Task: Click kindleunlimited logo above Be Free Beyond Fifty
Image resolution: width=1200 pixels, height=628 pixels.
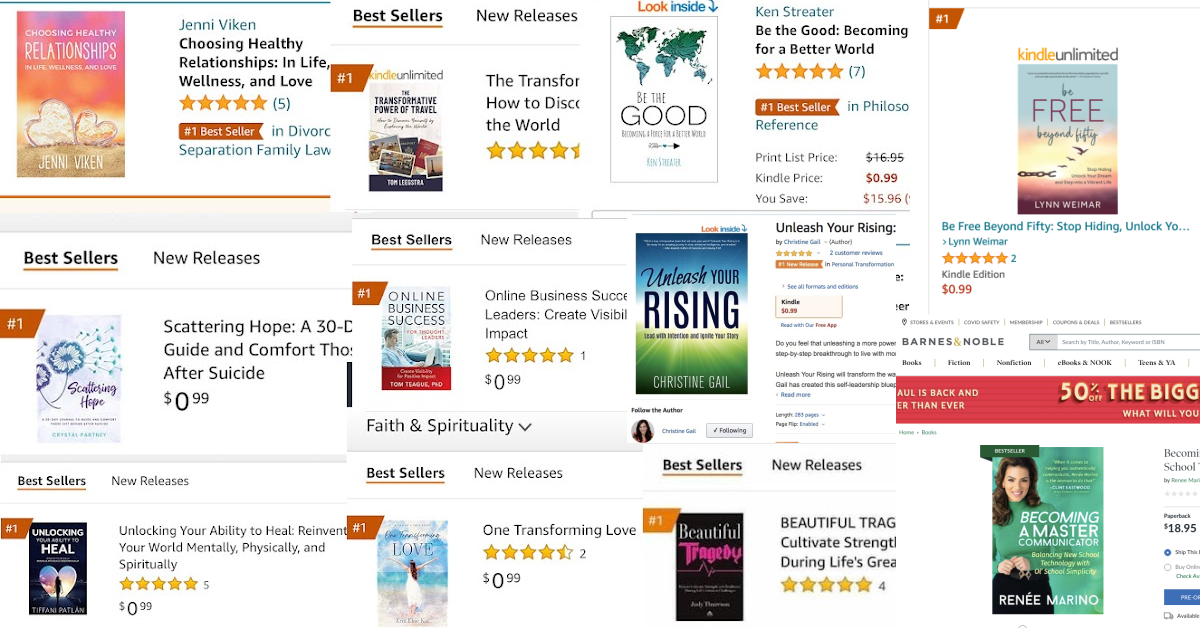Action: tap(1067, 54)
